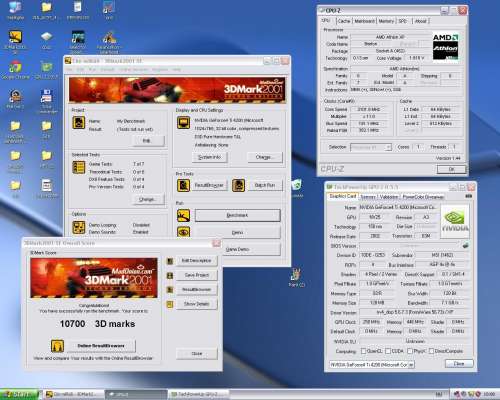Click the Windows Start button
The width and height of the screenshot is (500, 400).
[x=19, y=395]
